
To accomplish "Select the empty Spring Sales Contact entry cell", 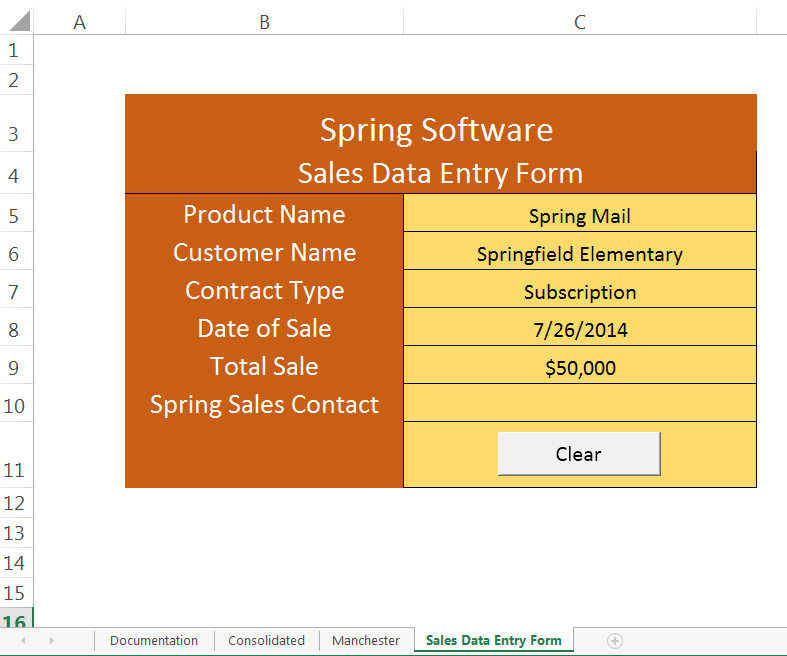I will (x=580, y=404).
